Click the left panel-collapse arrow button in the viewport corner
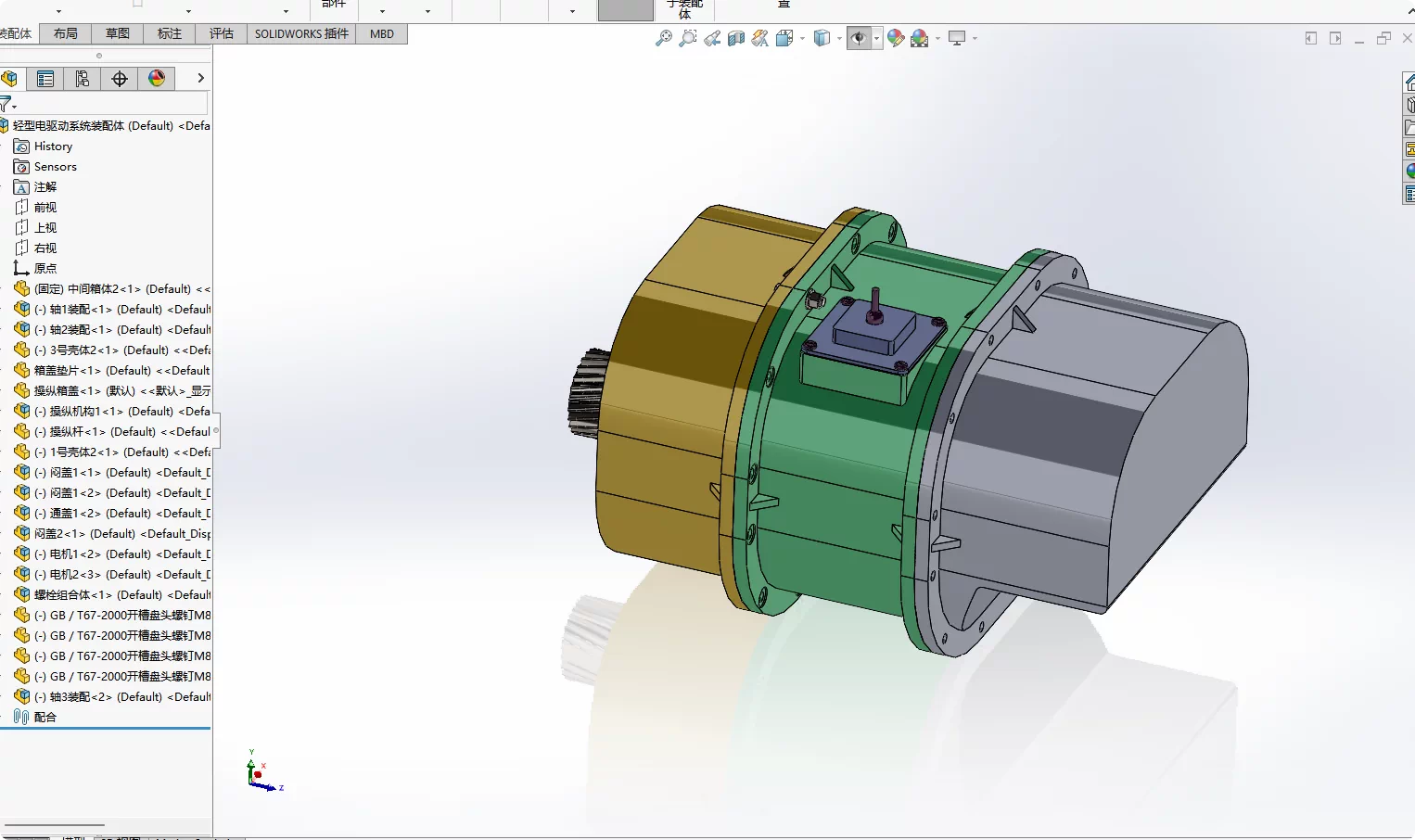Viewport: 1415px width, 840px height. tap(1311, 38)
